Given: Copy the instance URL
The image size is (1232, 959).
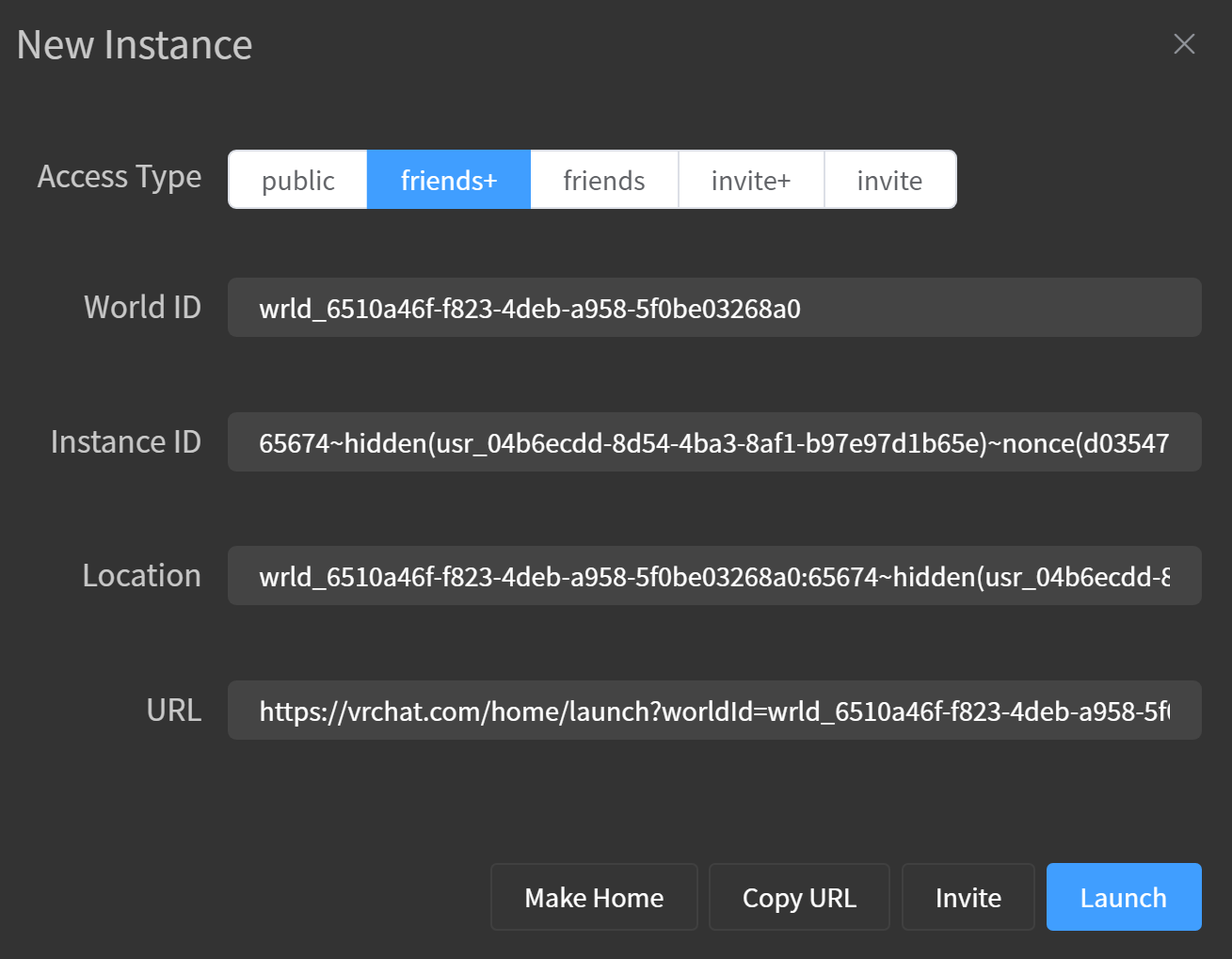Looking at the screenshot, I should point(799,897).
